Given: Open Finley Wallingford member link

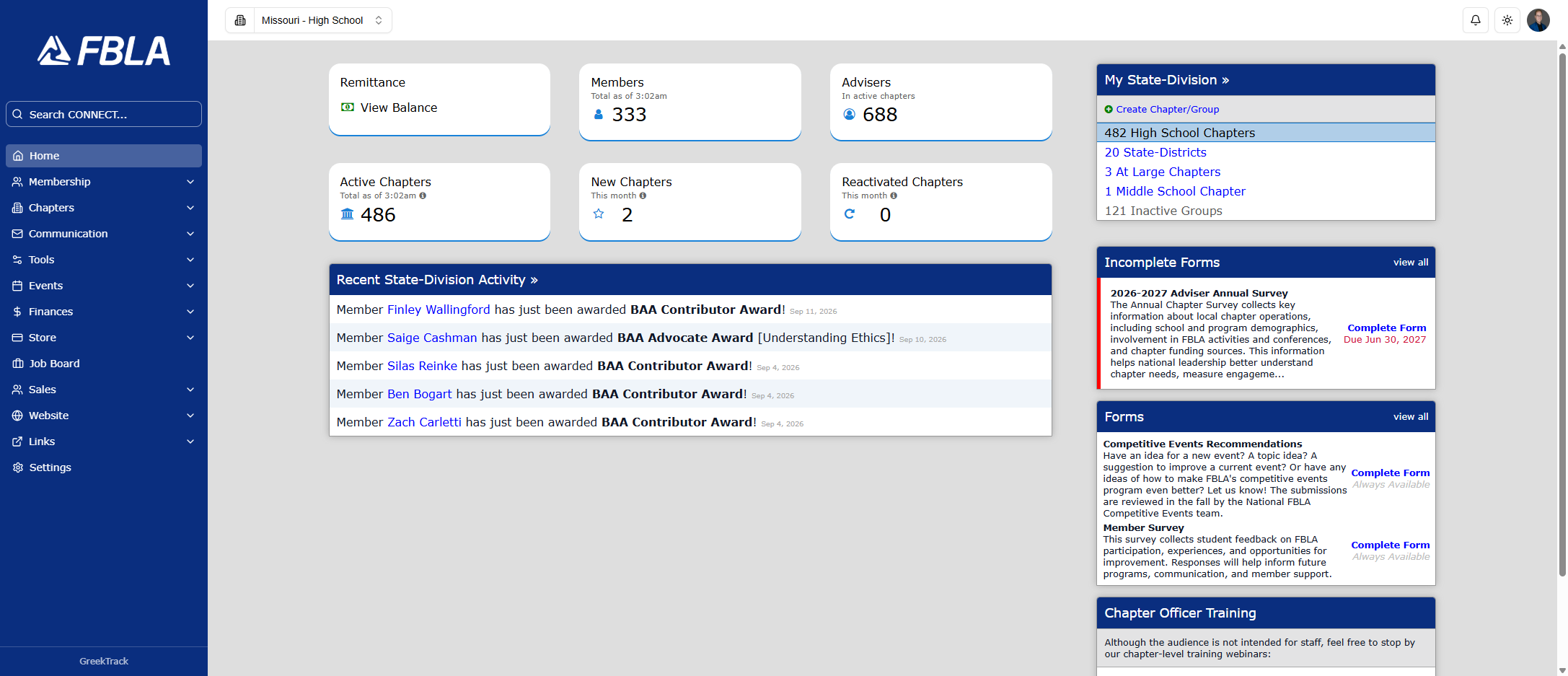Looking at the screenshot, I should click(x=439, y=310).
